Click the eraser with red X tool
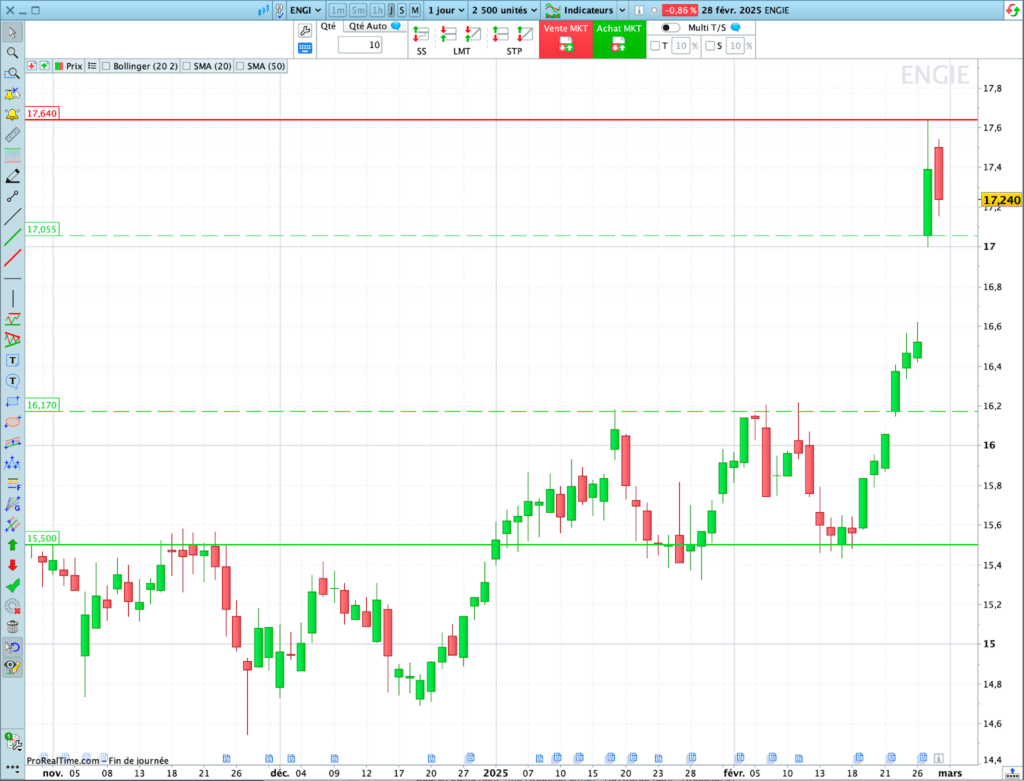Screen dimensions: 1024x781 [x=12, y=607]
